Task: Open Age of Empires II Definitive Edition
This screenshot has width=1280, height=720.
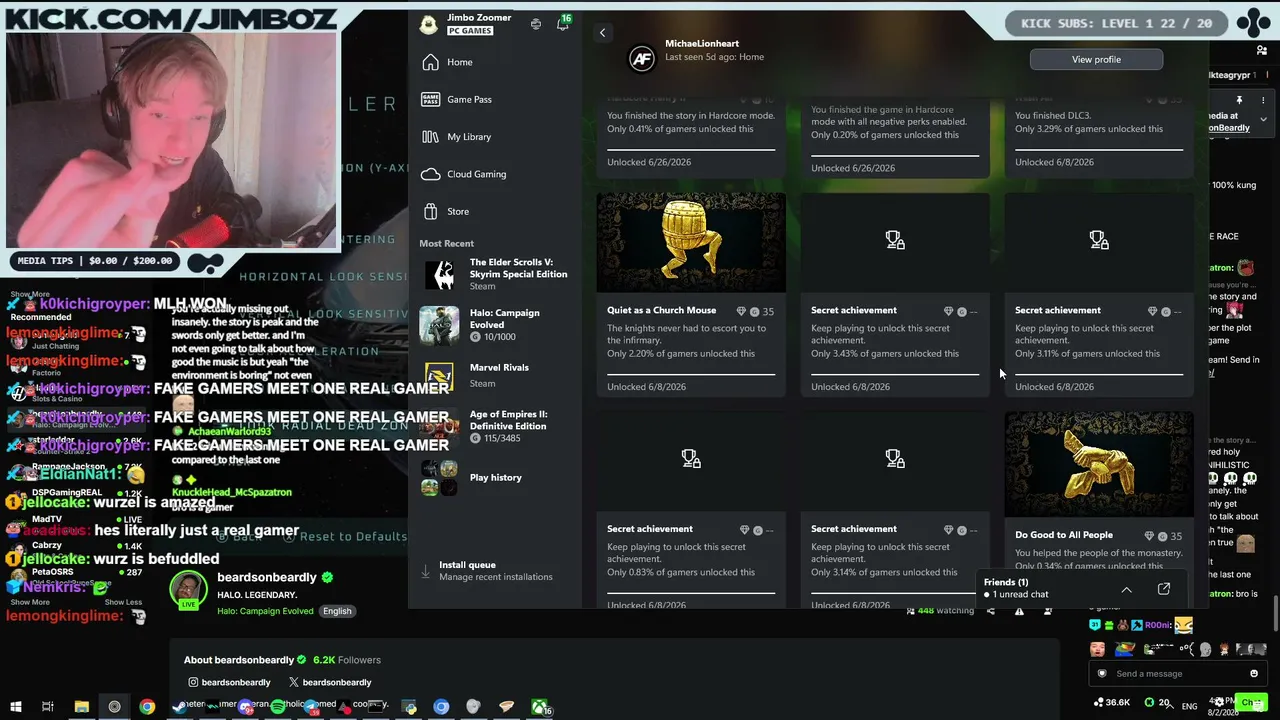Action: click(x=495, y=425)
